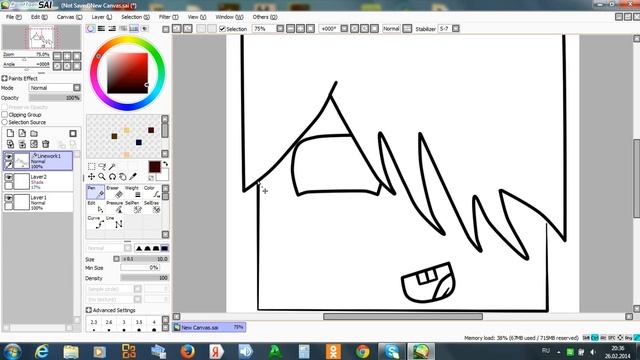Open the layer blending Mode dropdown
This screenshot has width=640, height=360.
[77, 88]
